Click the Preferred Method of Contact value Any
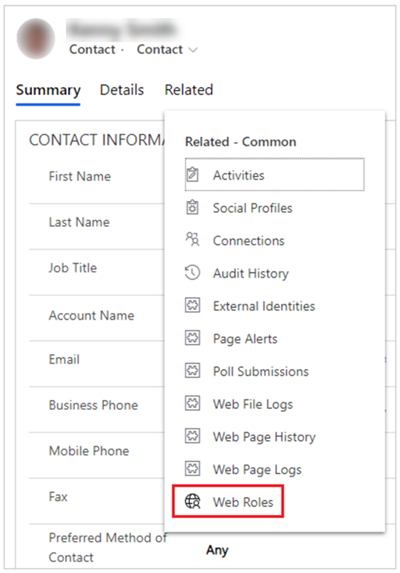400x573 pixels. click(217, 550)
